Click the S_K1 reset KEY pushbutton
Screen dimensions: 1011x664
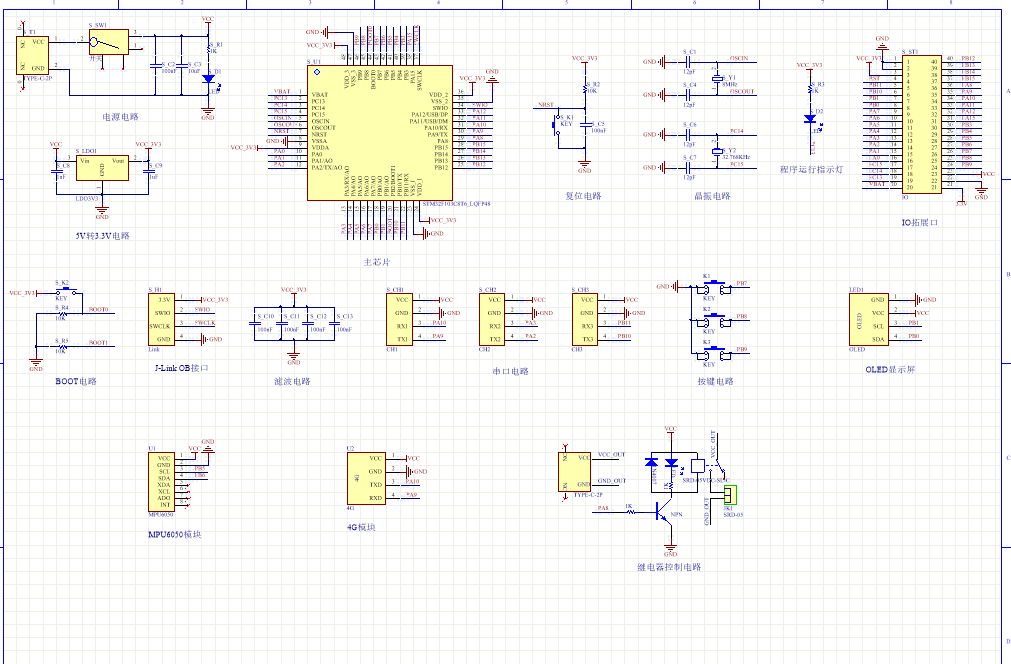(561, 124)
